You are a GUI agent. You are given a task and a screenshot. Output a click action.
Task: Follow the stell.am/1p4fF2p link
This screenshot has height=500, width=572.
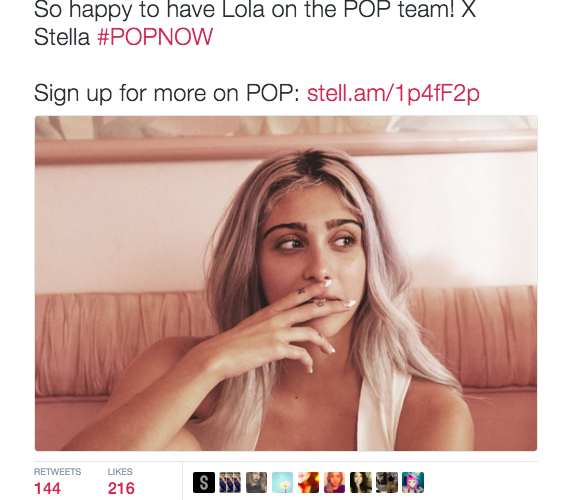(x=393, y=93)
